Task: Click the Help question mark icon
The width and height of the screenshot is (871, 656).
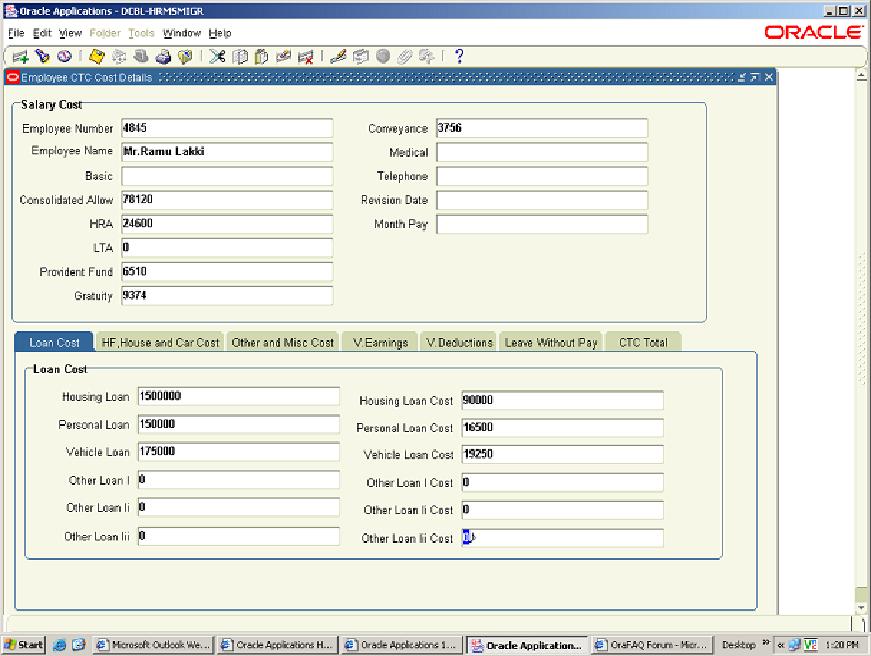Action: coord(459,57)
